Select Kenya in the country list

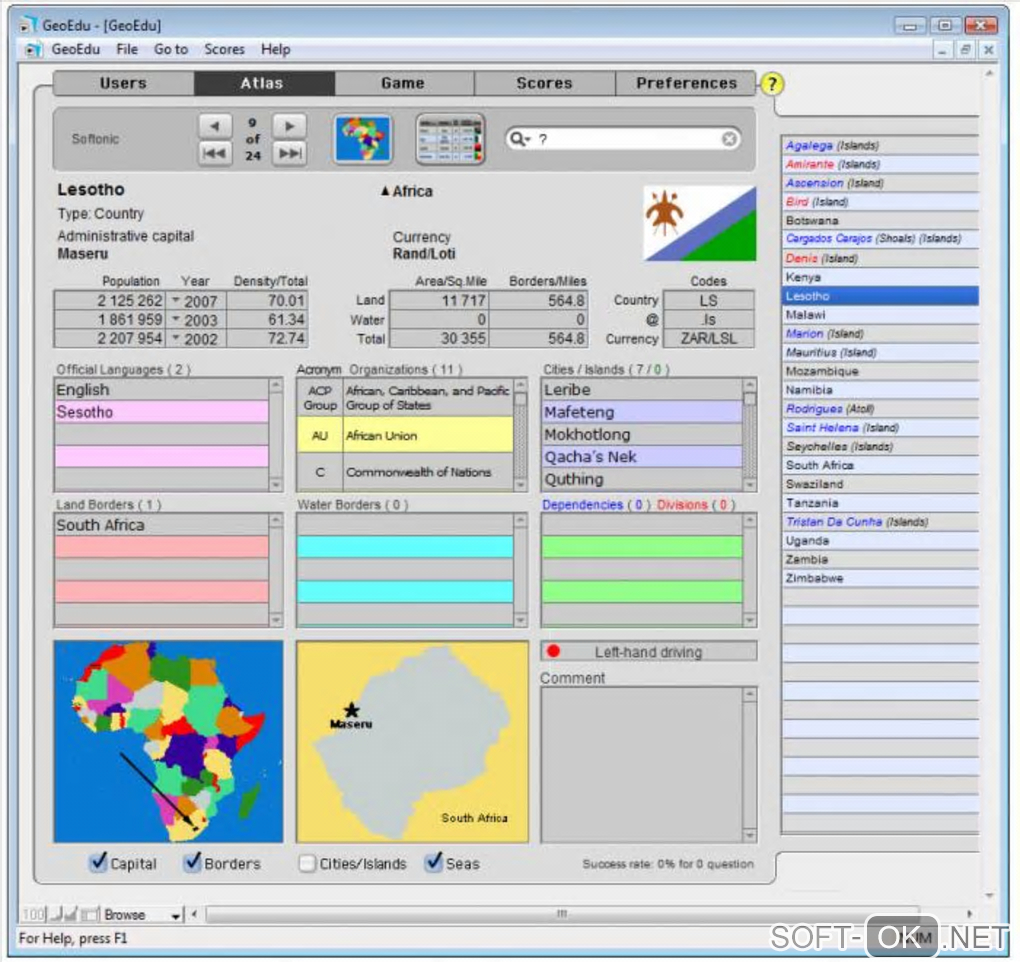click(881, 277)
